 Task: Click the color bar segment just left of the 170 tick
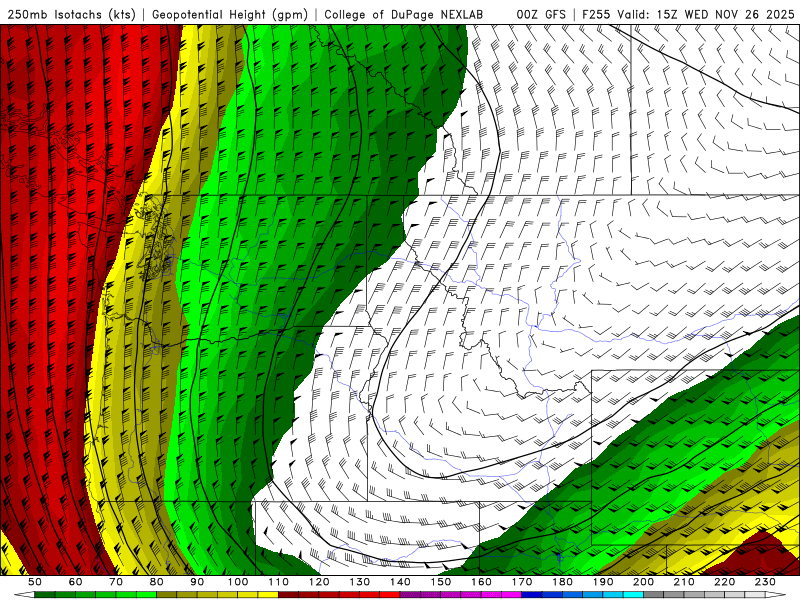coord(511,595)
